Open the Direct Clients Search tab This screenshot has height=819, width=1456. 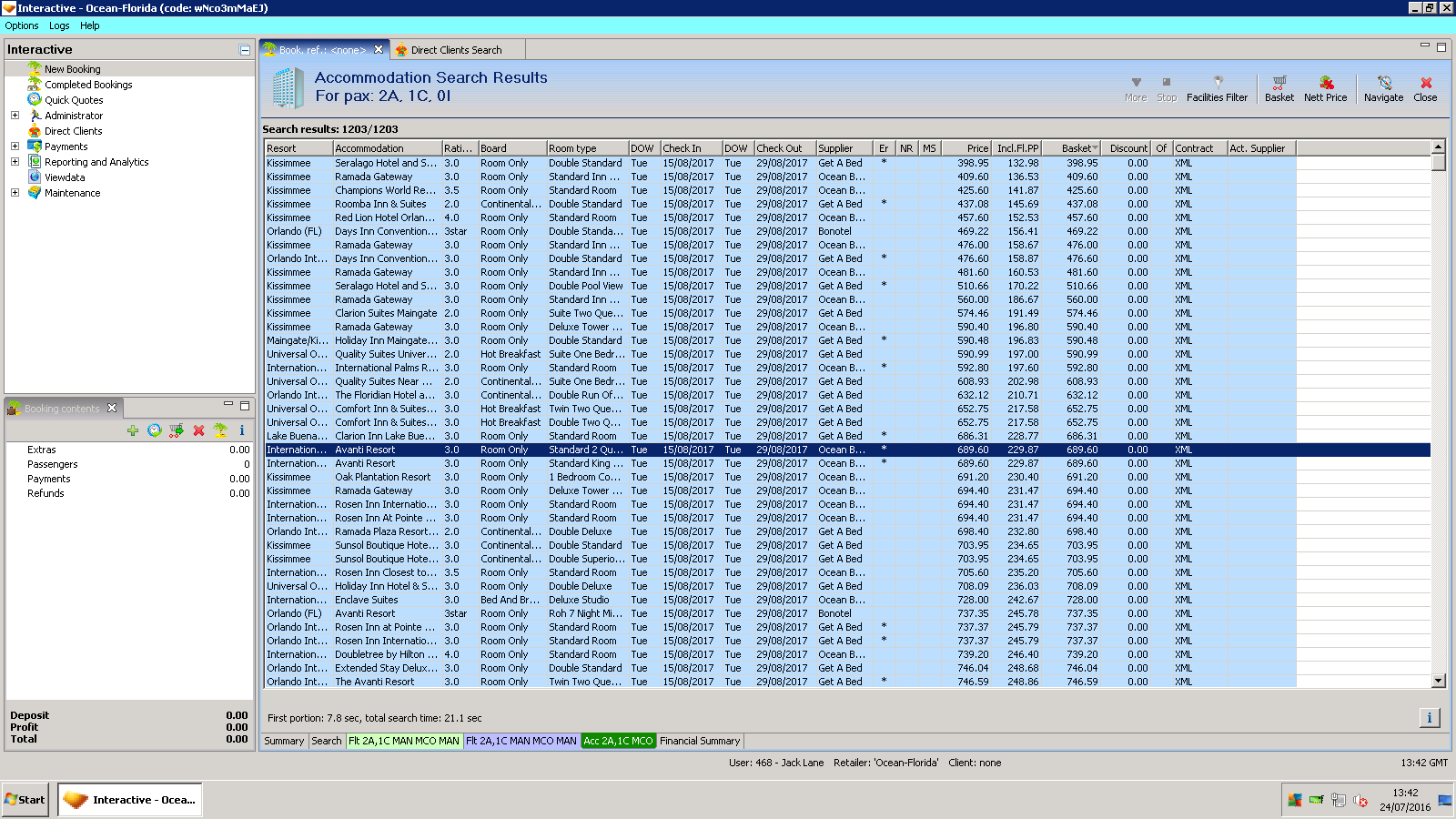click(455, 50)
